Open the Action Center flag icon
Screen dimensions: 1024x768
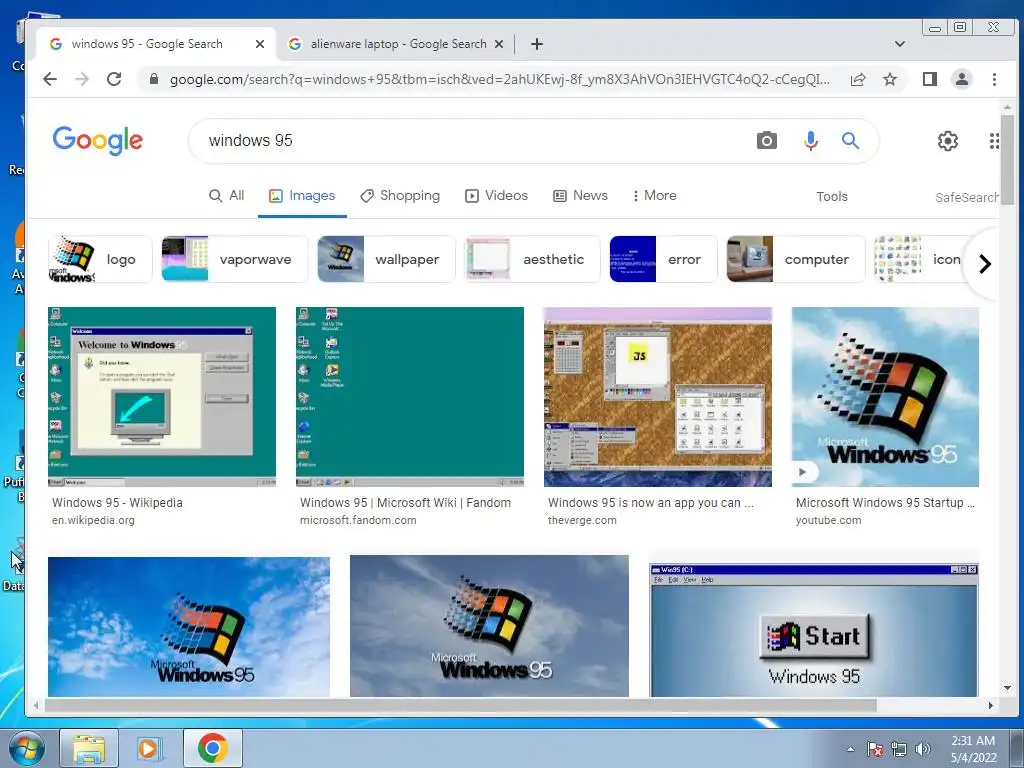tap(874, 749)
